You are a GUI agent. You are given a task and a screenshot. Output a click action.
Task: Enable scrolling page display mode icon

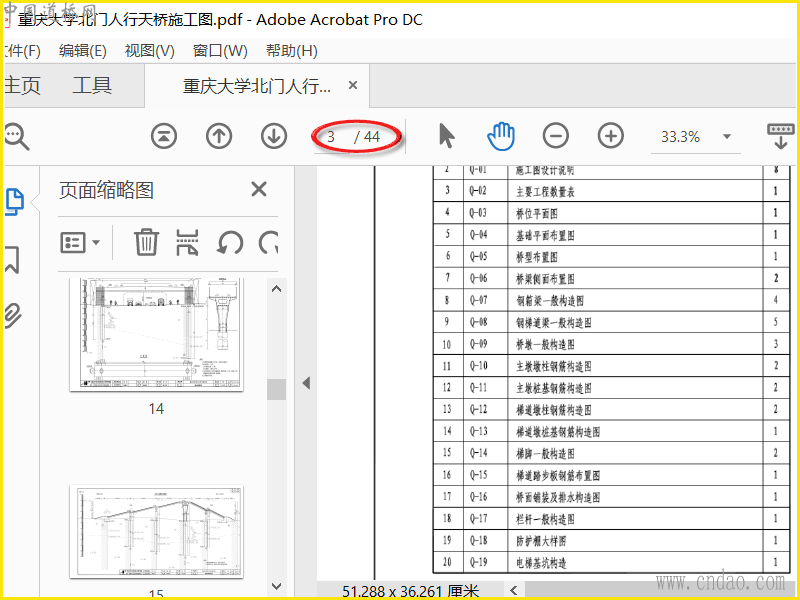click(x=781, y=136)
